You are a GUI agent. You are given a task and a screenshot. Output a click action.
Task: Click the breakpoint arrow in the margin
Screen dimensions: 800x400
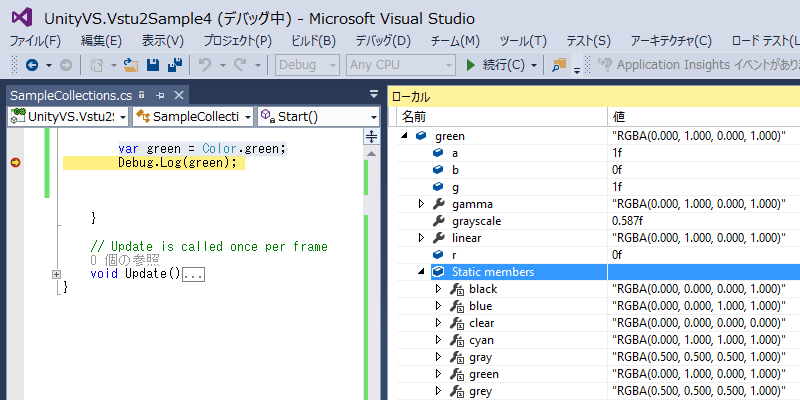[16, 163]
